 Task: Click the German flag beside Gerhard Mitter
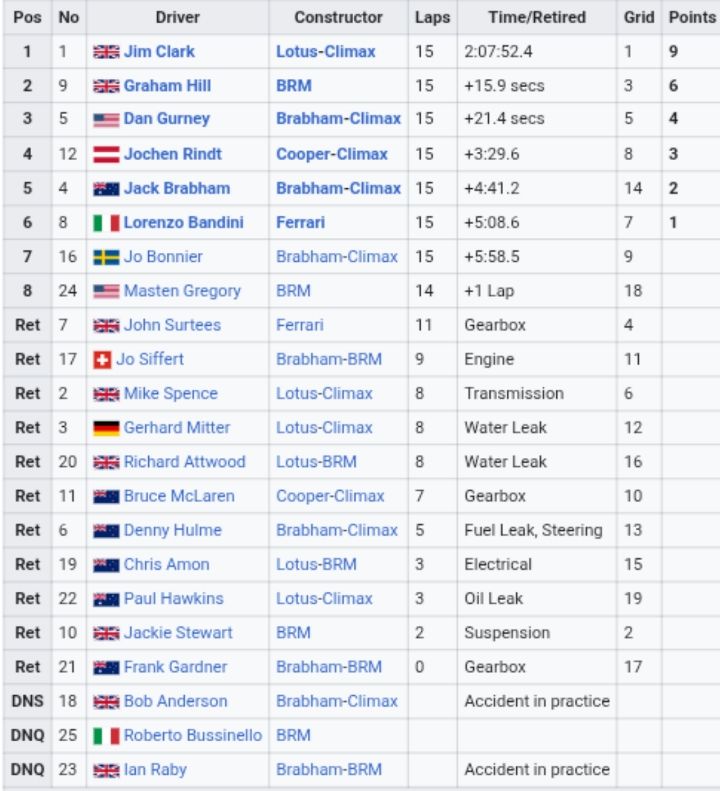106,428
